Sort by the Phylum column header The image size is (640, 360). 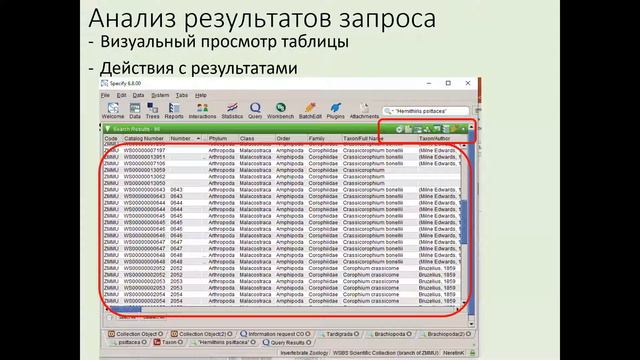pyautogui.click(x=222, y=139)
